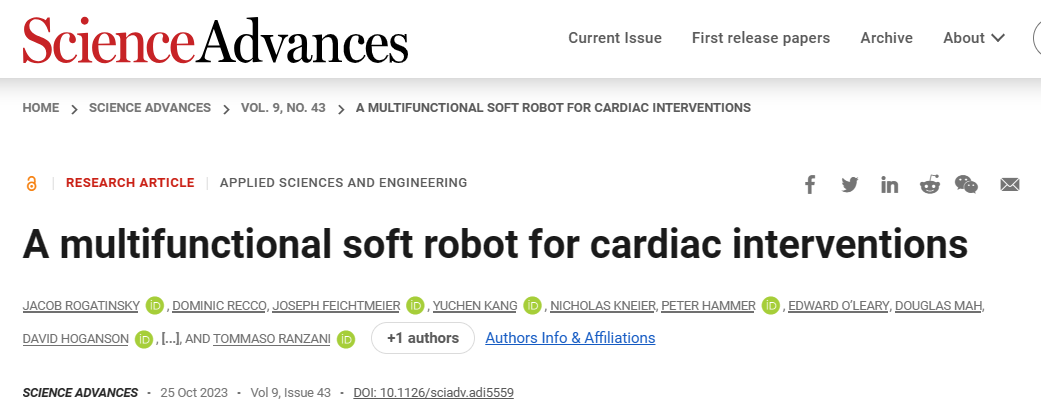Open Jacob Rogatinsky's ORCID iD icon
The image size is (1041, 407).
tap(155, 305)
